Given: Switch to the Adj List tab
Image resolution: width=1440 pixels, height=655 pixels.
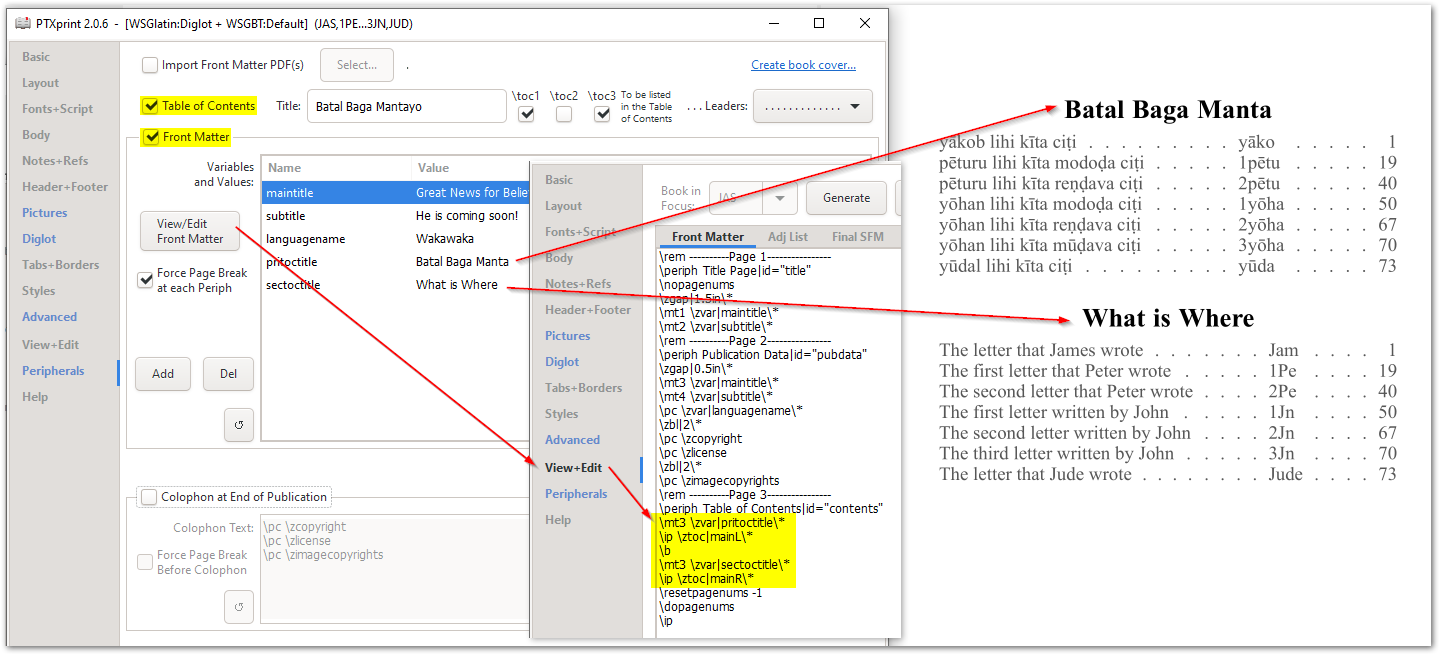Looking at the screenshot, I should tap(788, 237).
